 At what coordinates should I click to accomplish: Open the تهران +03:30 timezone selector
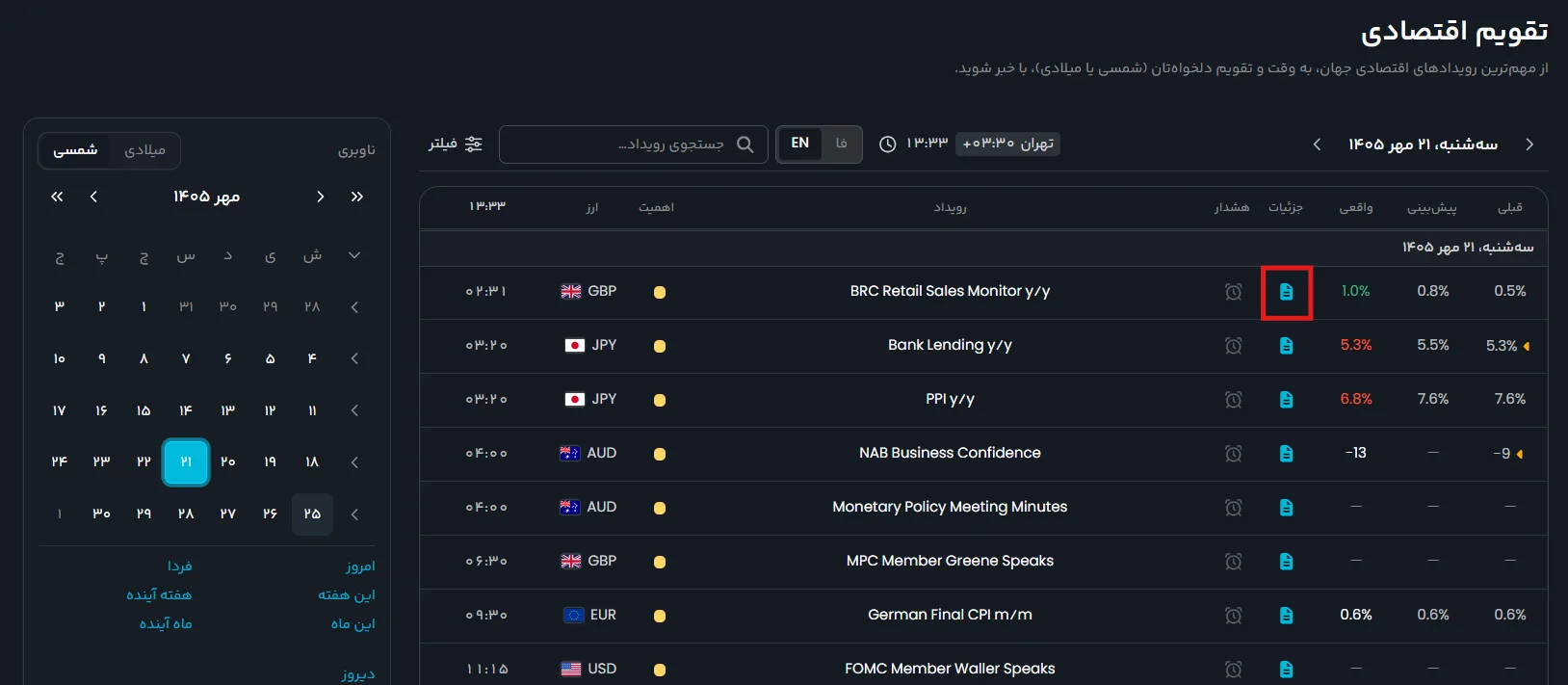pyautogui.click(x=1007, y=144)
